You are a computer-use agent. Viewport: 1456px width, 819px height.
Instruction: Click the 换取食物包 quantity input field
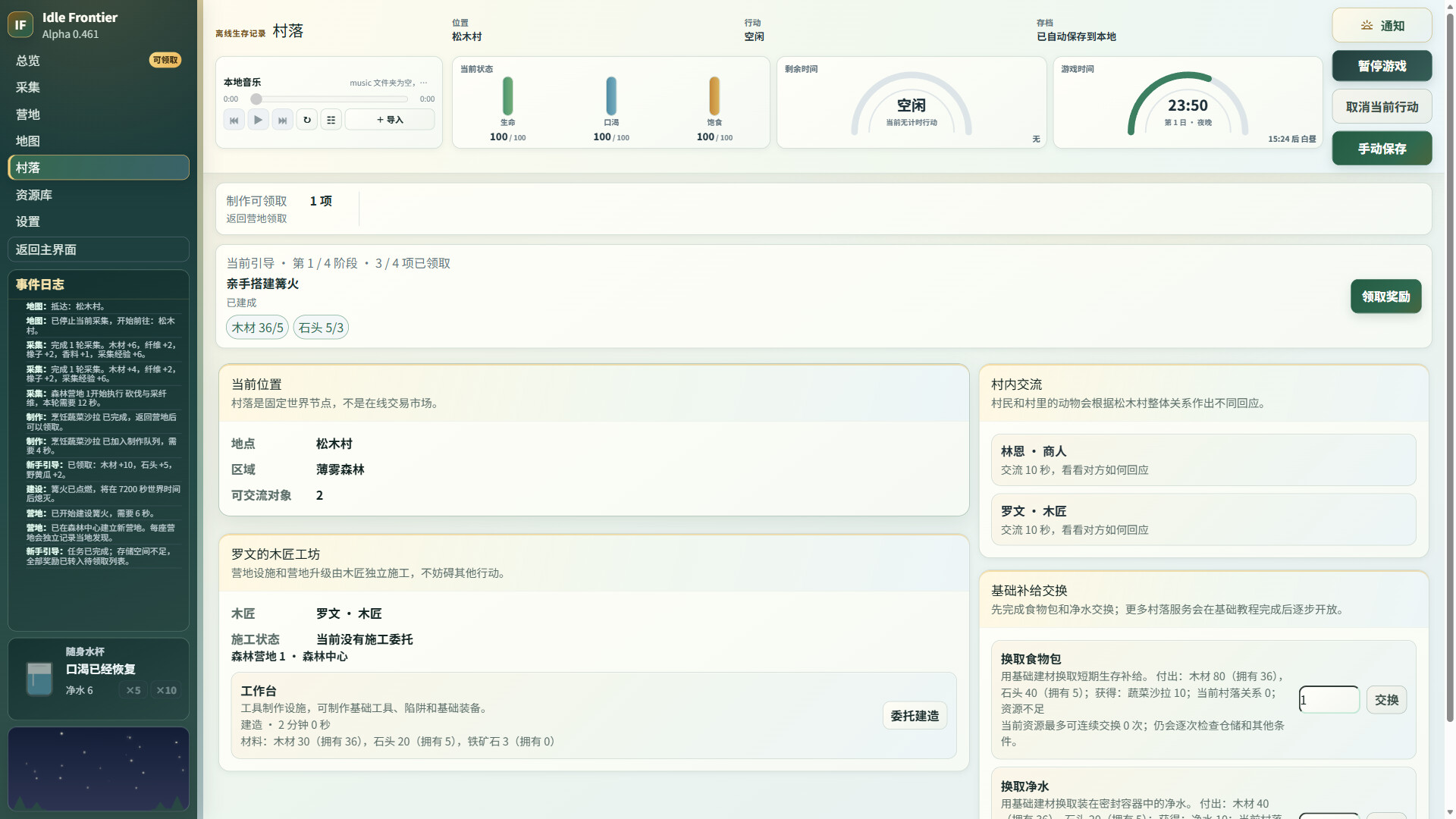coord(1329,700)
